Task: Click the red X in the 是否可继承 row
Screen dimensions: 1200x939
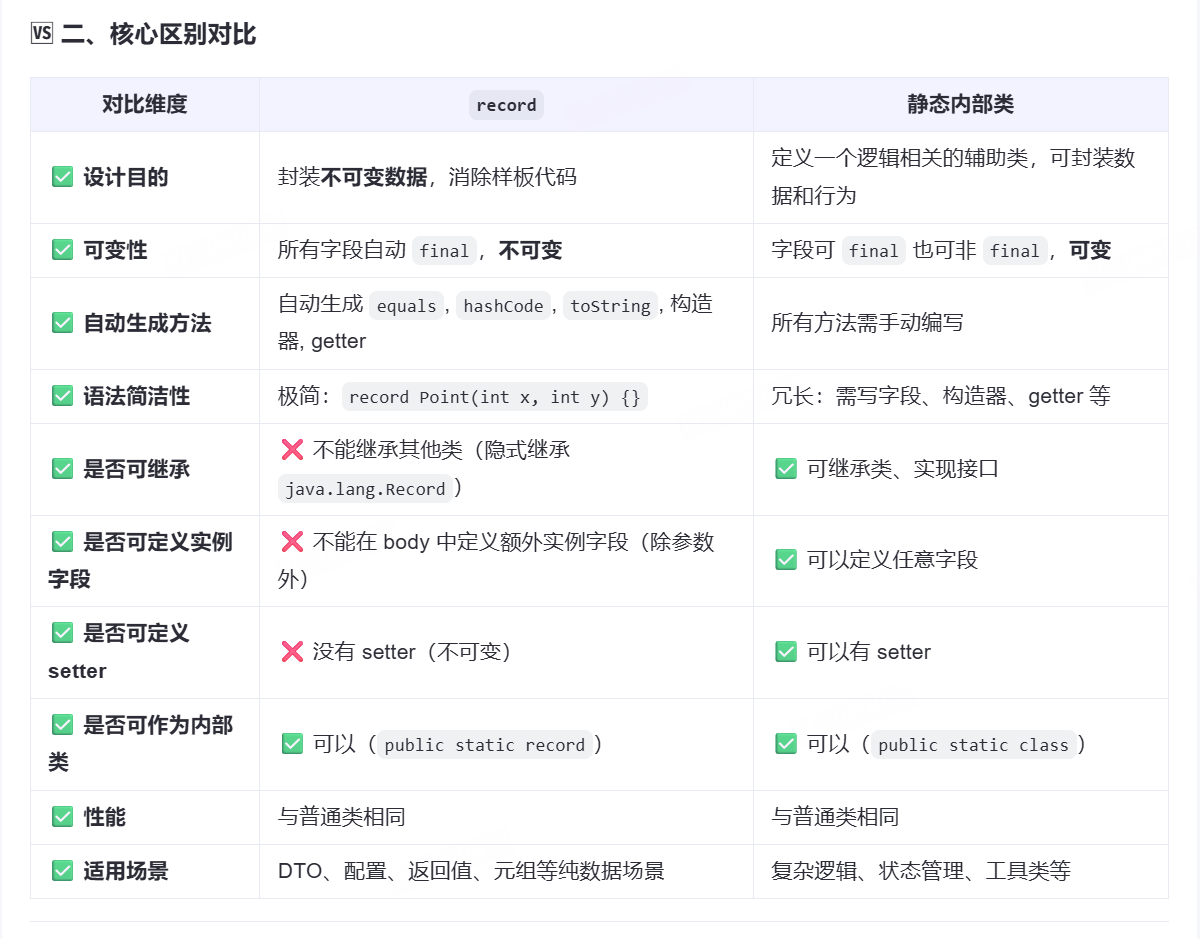Action: pyautogui.click(x=294, y=448)
